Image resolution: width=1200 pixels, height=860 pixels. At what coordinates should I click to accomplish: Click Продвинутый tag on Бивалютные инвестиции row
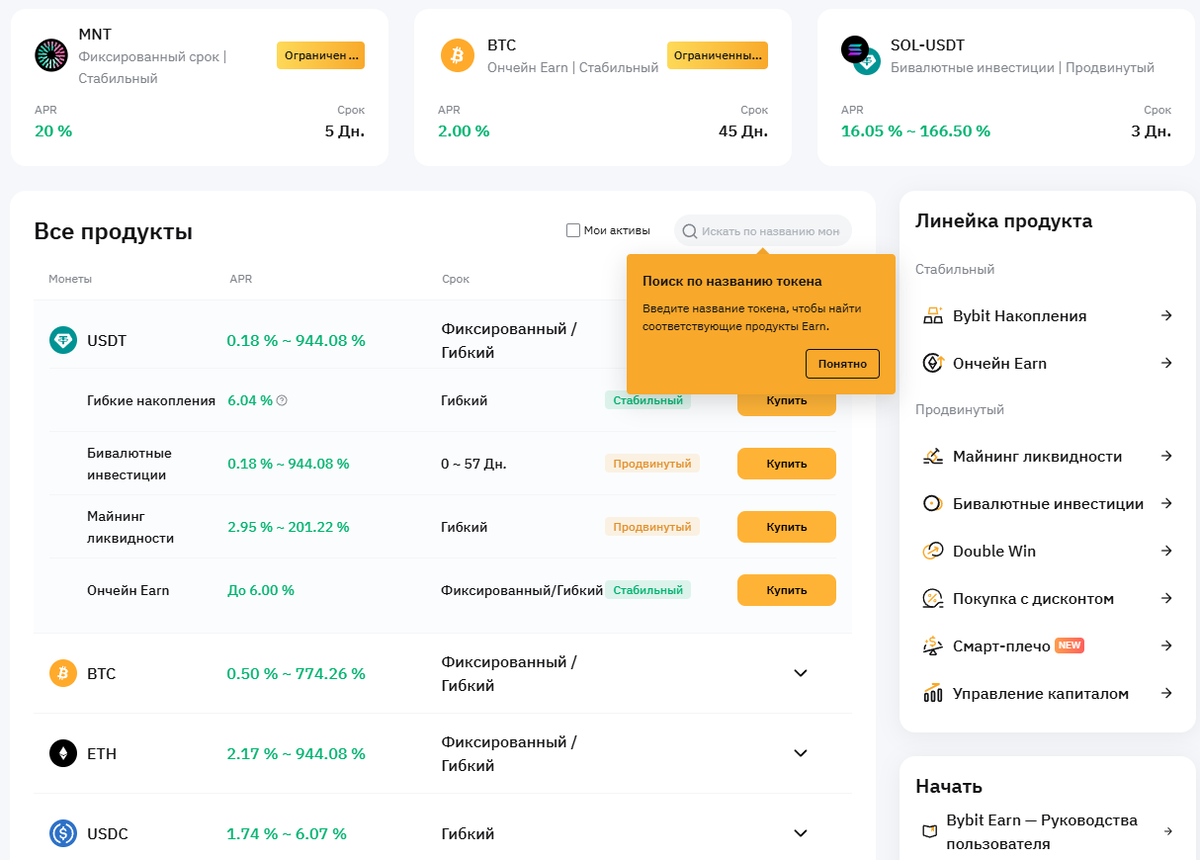pyautogui.click(x=652, y=463)
